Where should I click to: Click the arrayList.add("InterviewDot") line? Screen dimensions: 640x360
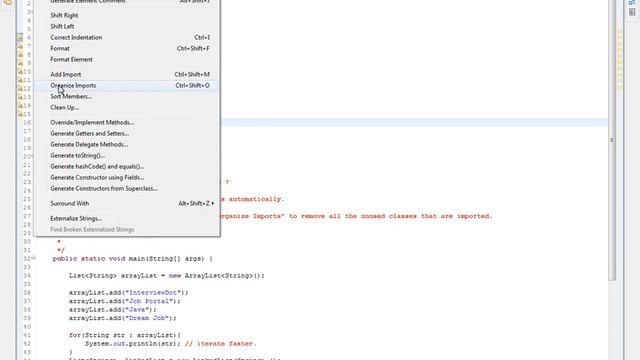click(x=129, y=293)
